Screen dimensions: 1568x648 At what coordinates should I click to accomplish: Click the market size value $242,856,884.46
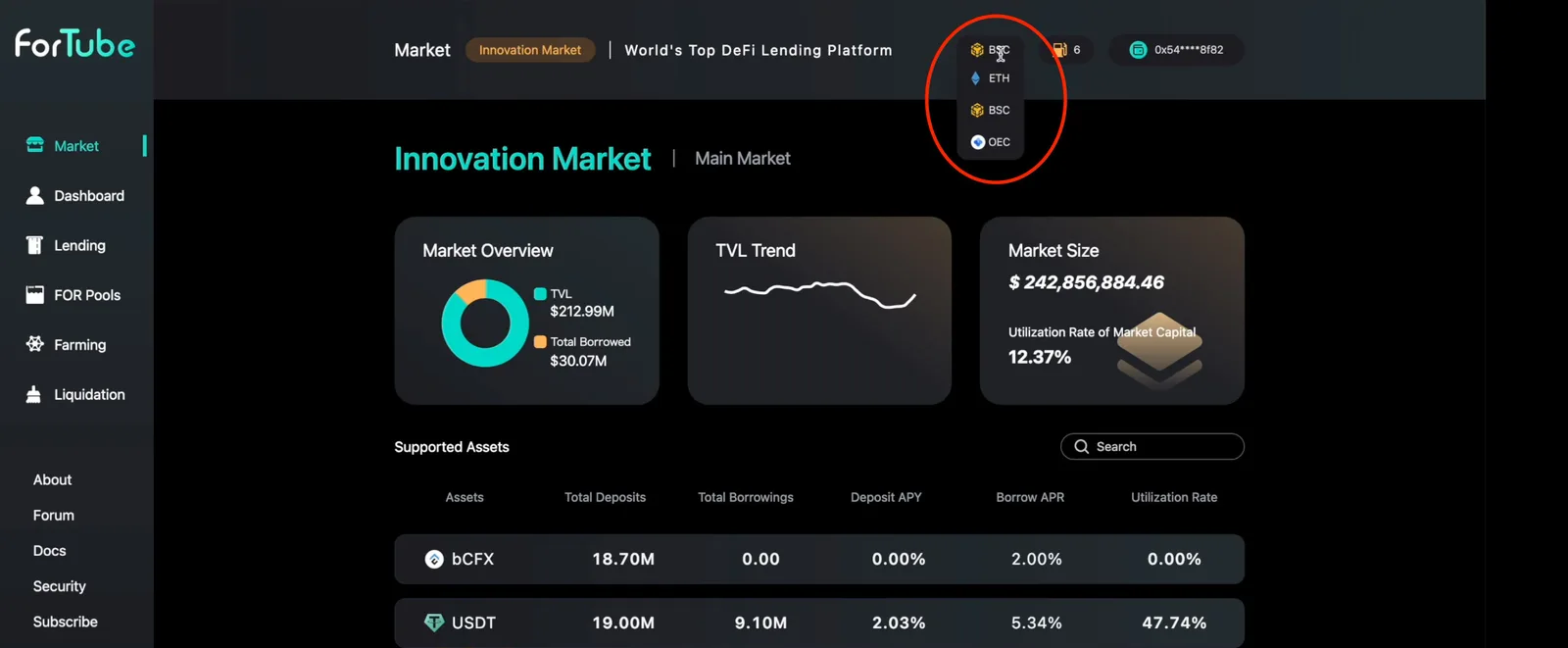(x=1086, y=282)
